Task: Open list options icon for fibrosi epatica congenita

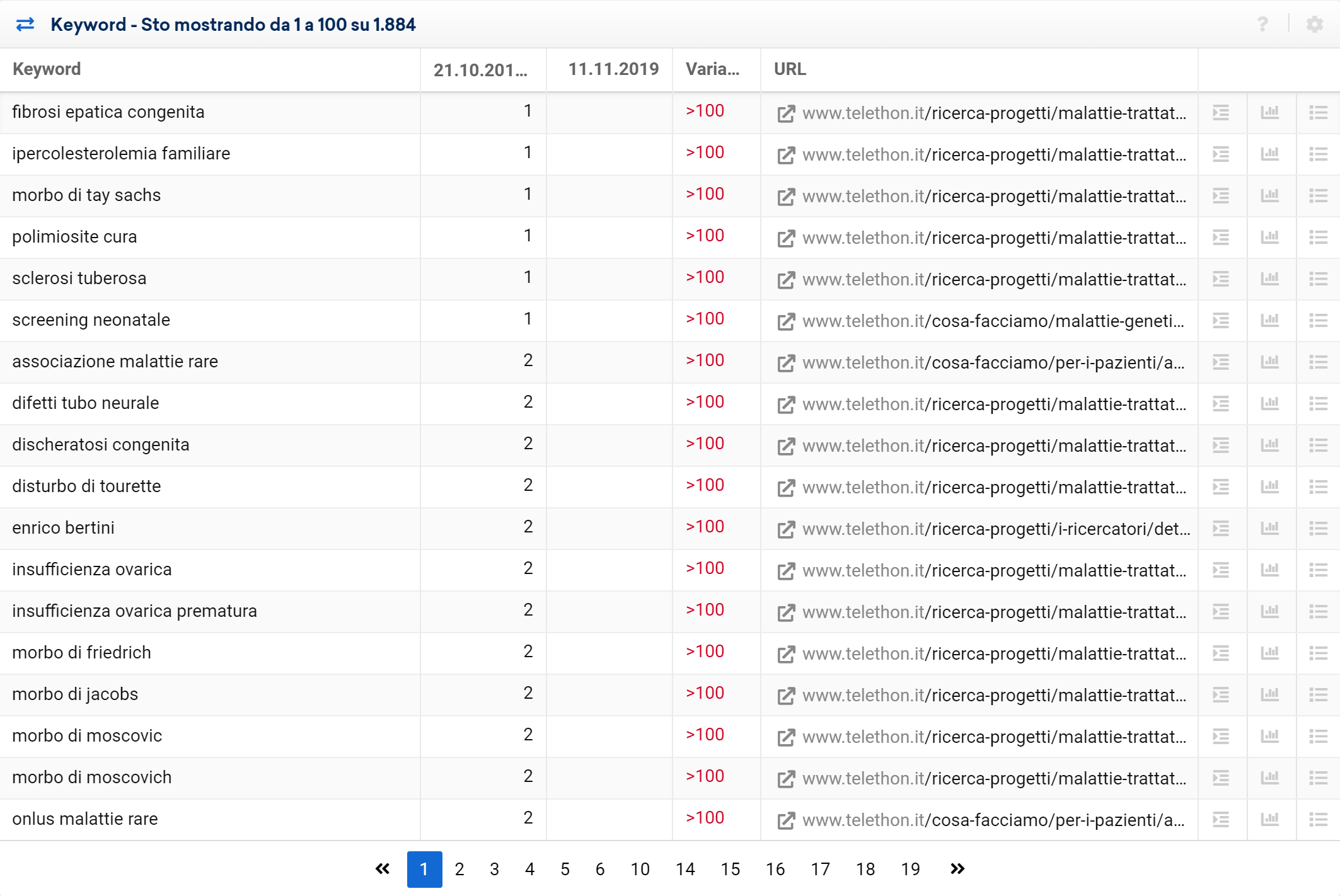Action: (1318, 113)
